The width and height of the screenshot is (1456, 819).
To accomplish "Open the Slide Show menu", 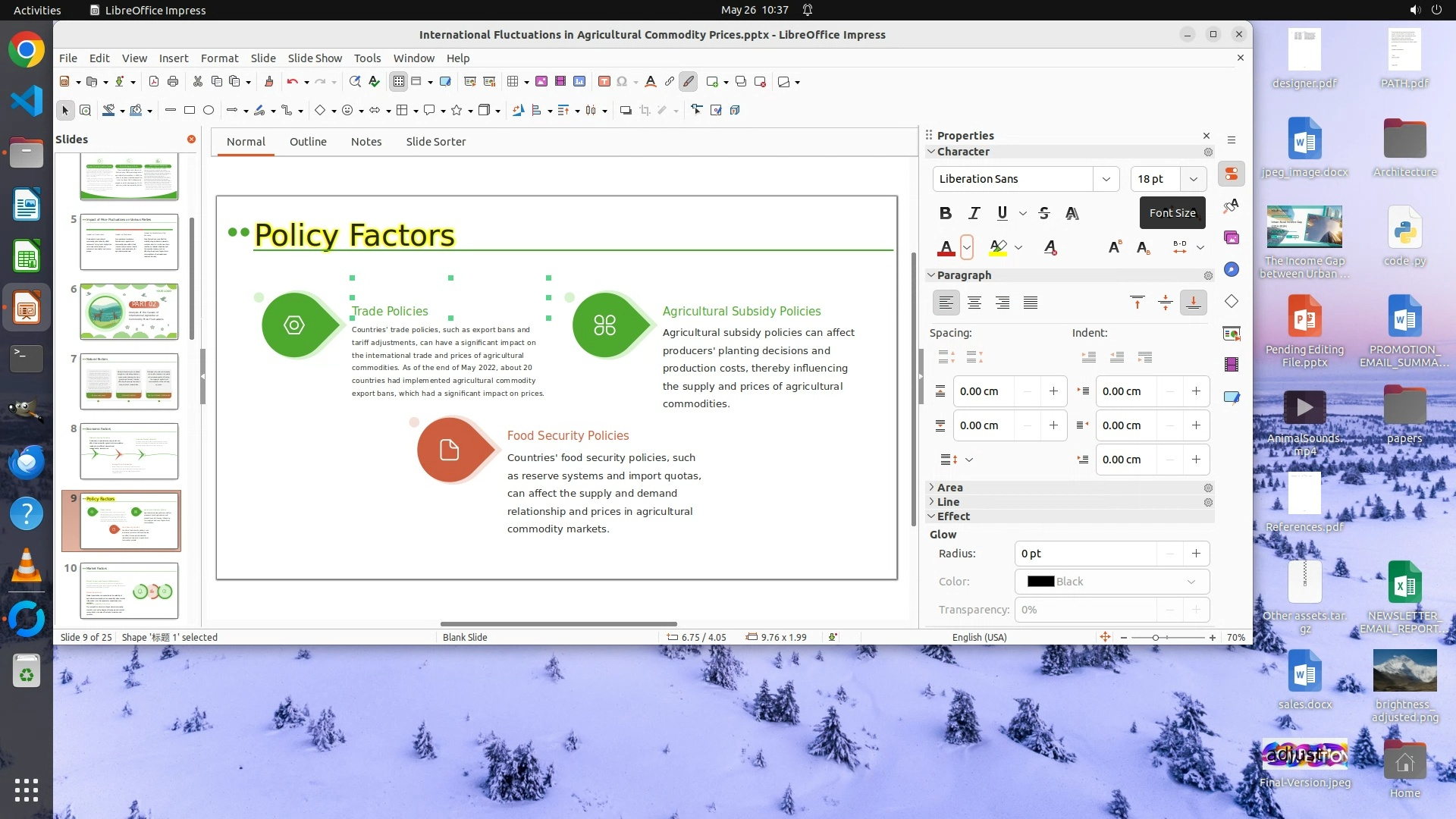I will click(x=315, y=58).
